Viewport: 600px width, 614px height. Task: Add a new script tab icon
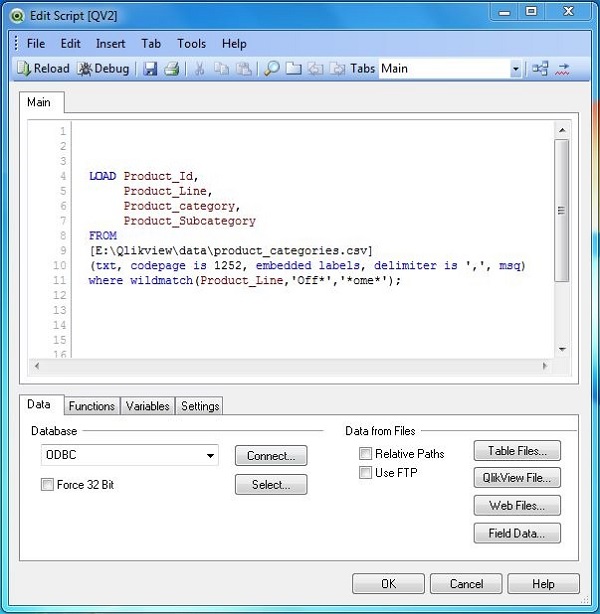tap(293, 69)
